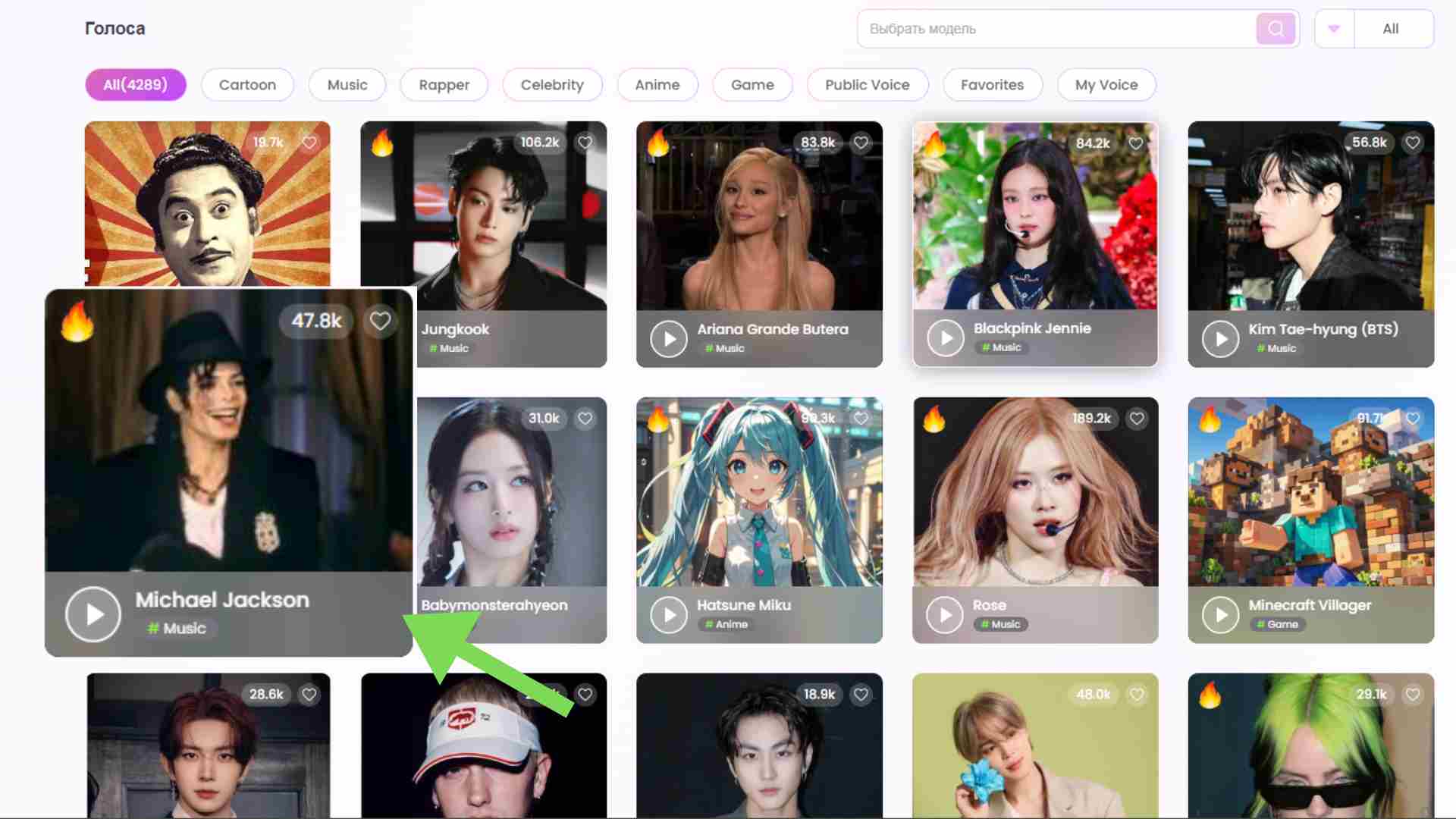Select the Jungkook voice name

455,330
